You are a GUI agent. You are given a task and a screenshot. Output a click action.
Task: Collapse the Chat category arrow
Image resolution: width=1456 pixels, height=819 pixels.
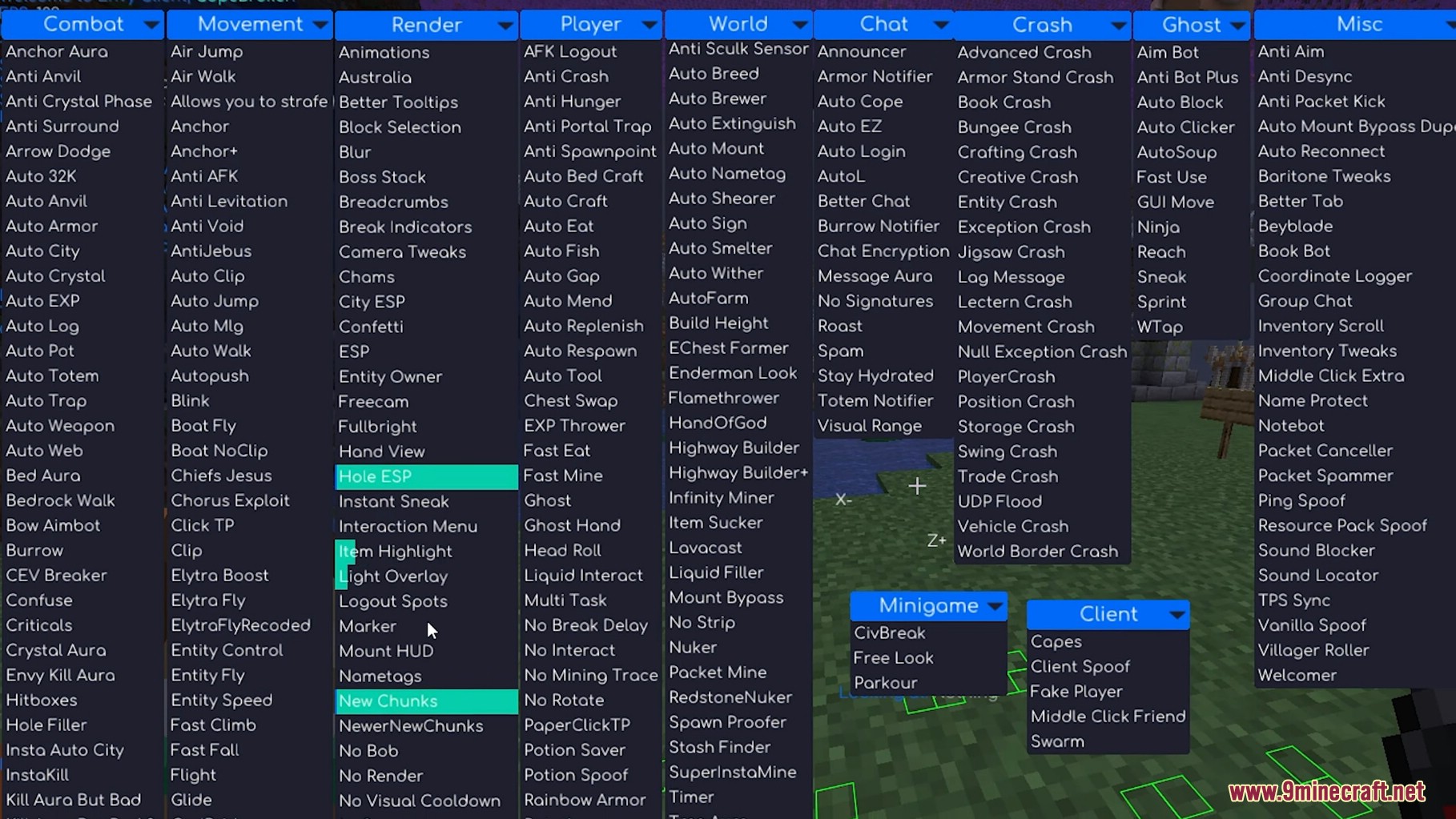[941, 25]
